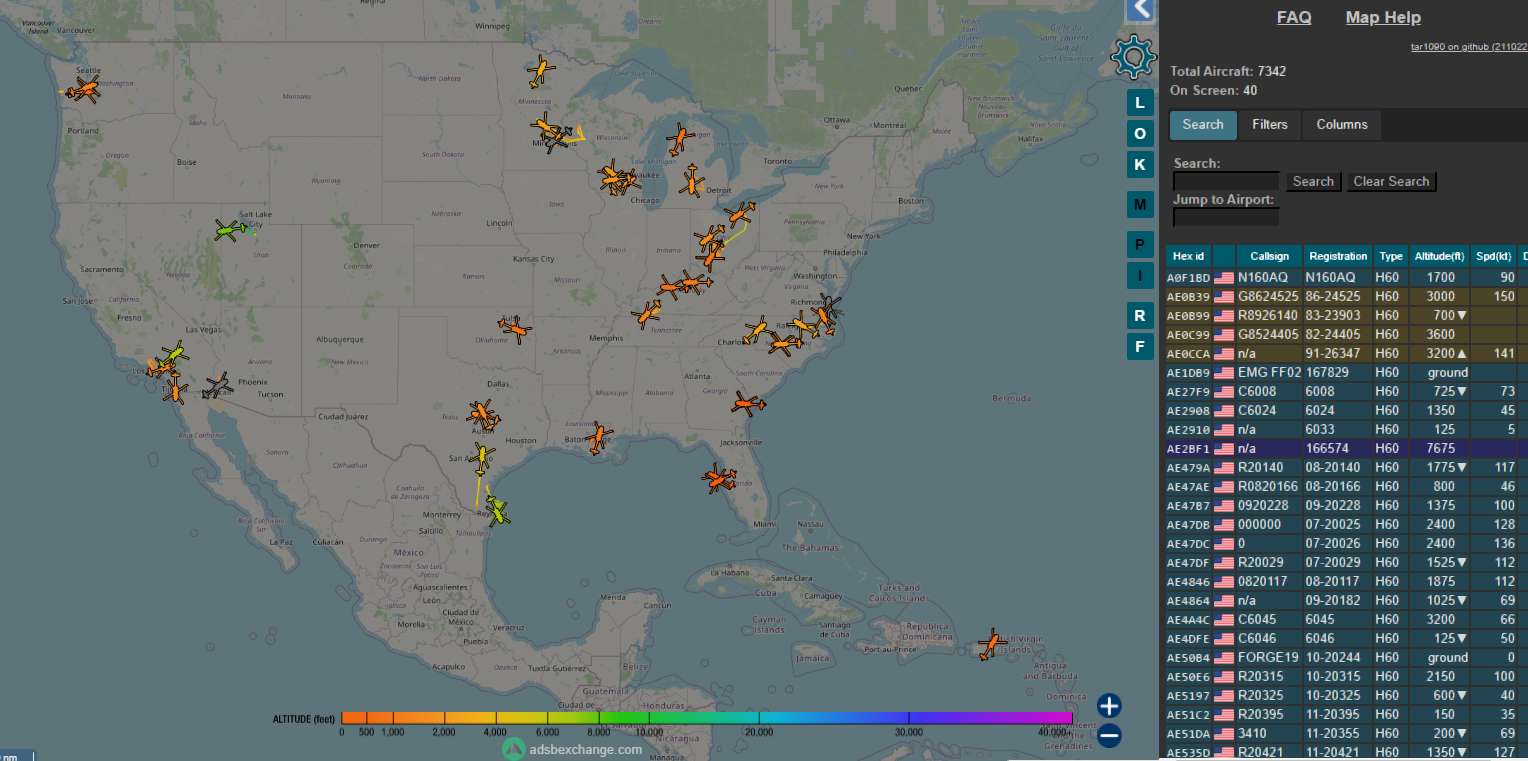Select the helicopter near Jacksonville
Viewport: 1528px width, 761px height.
(x=748, y=404)
